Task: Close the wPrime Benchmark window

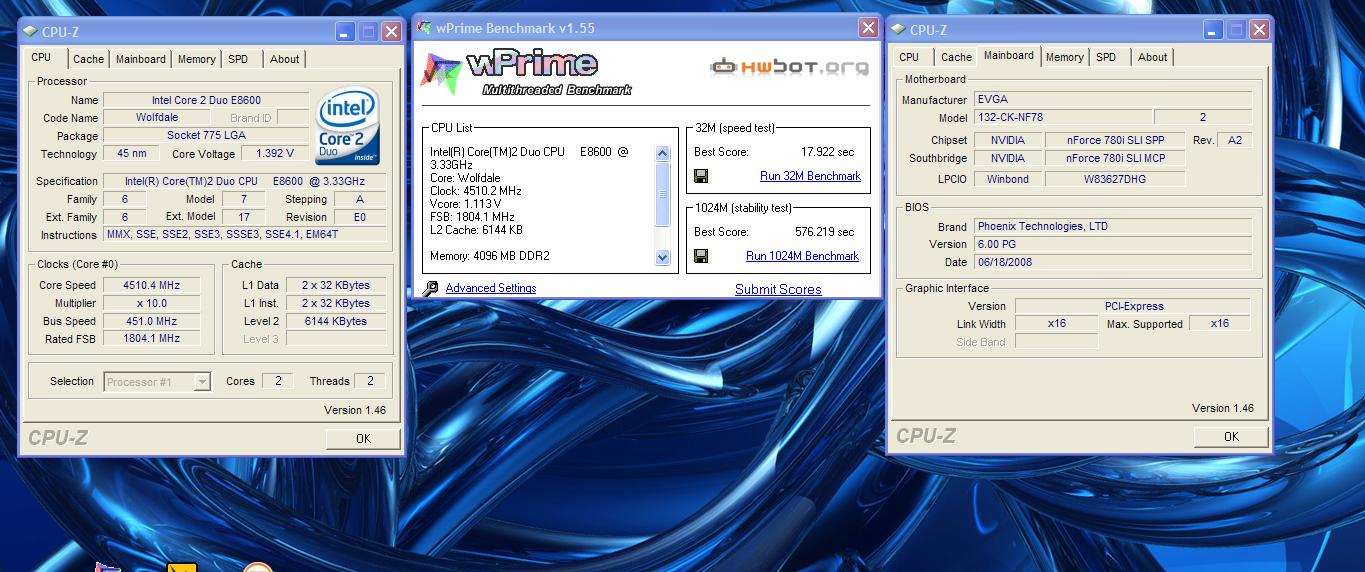Action: 868,28
